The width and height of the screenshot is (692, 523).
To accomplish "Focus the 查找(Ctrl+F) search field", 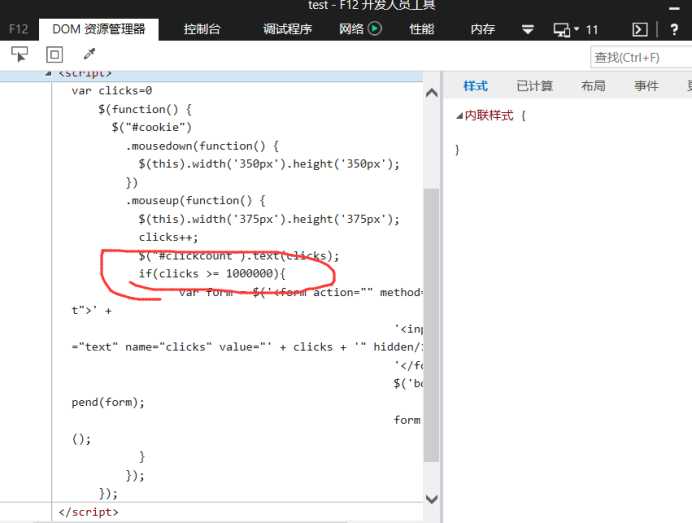I will click(641, 57).
